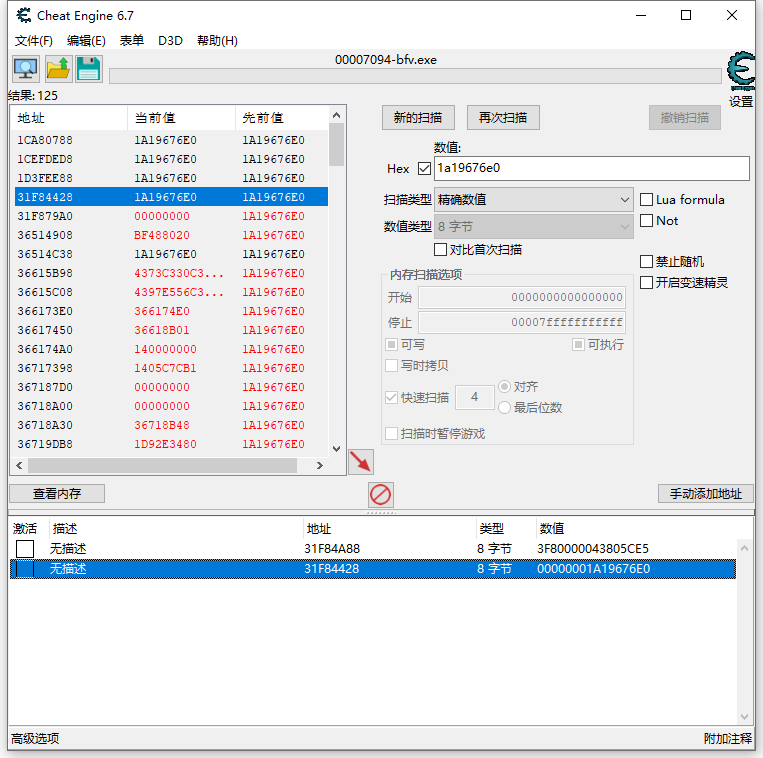This screenshot has width=763, height=758.
Task: Open the 帮助(H) menu
Action: click(217, 40)
